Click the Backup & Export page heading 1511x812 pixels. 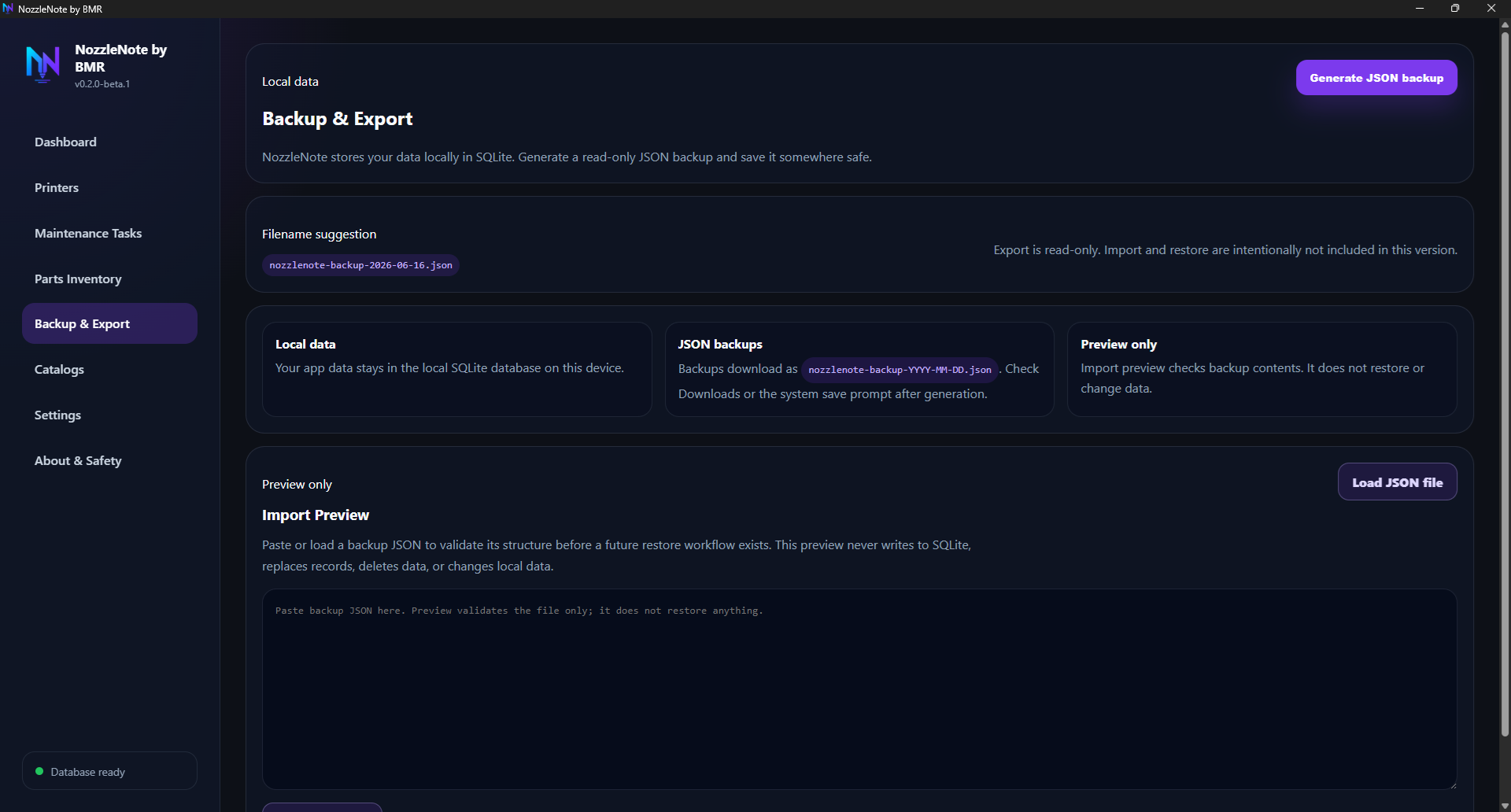coord(337,119)
